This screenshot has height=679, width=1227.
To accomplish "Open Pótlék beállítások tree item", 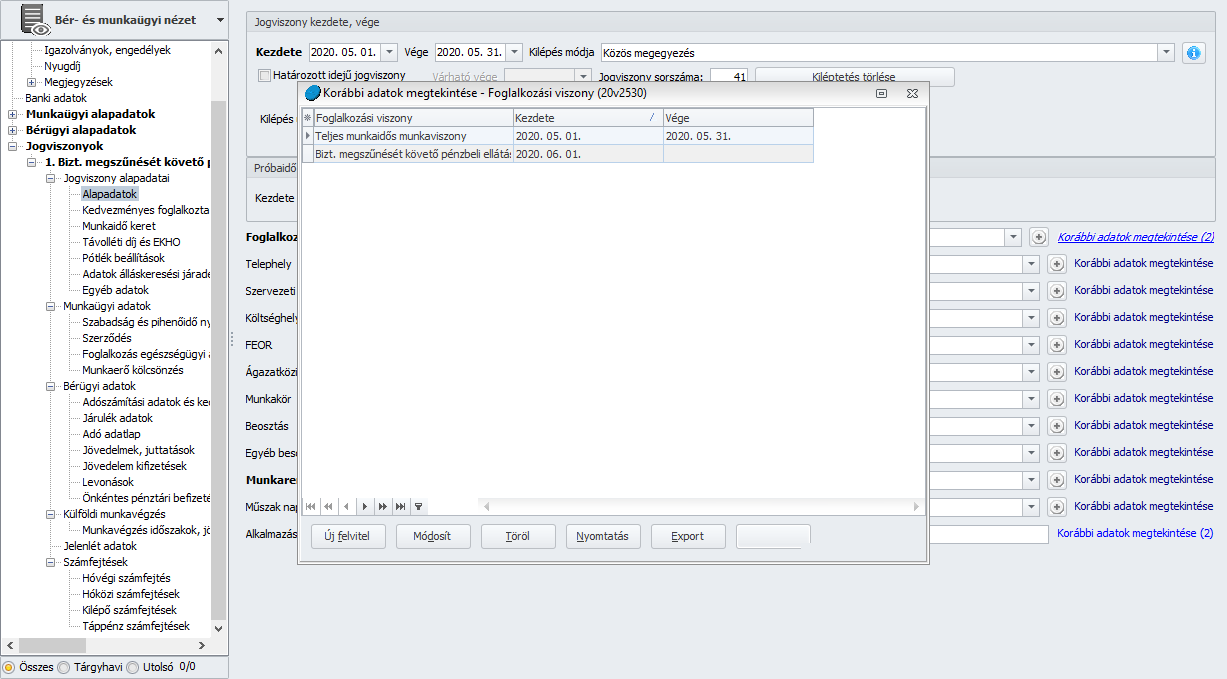I will [123, 258].
